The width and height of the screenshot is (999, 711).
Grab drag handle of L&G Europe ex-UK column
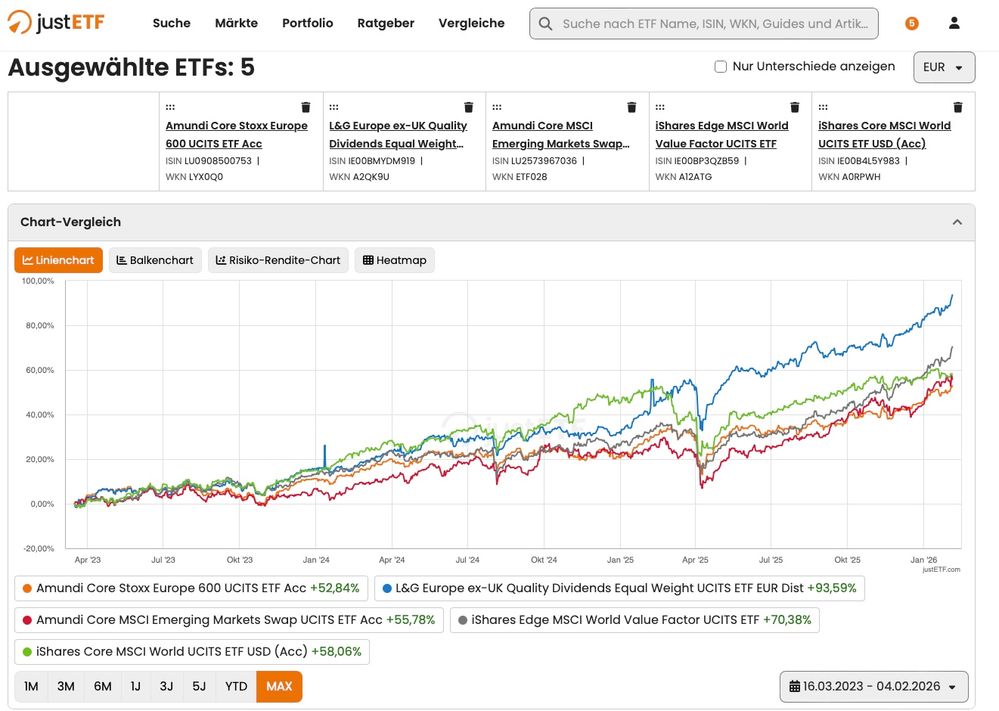[x=334, y=107]
